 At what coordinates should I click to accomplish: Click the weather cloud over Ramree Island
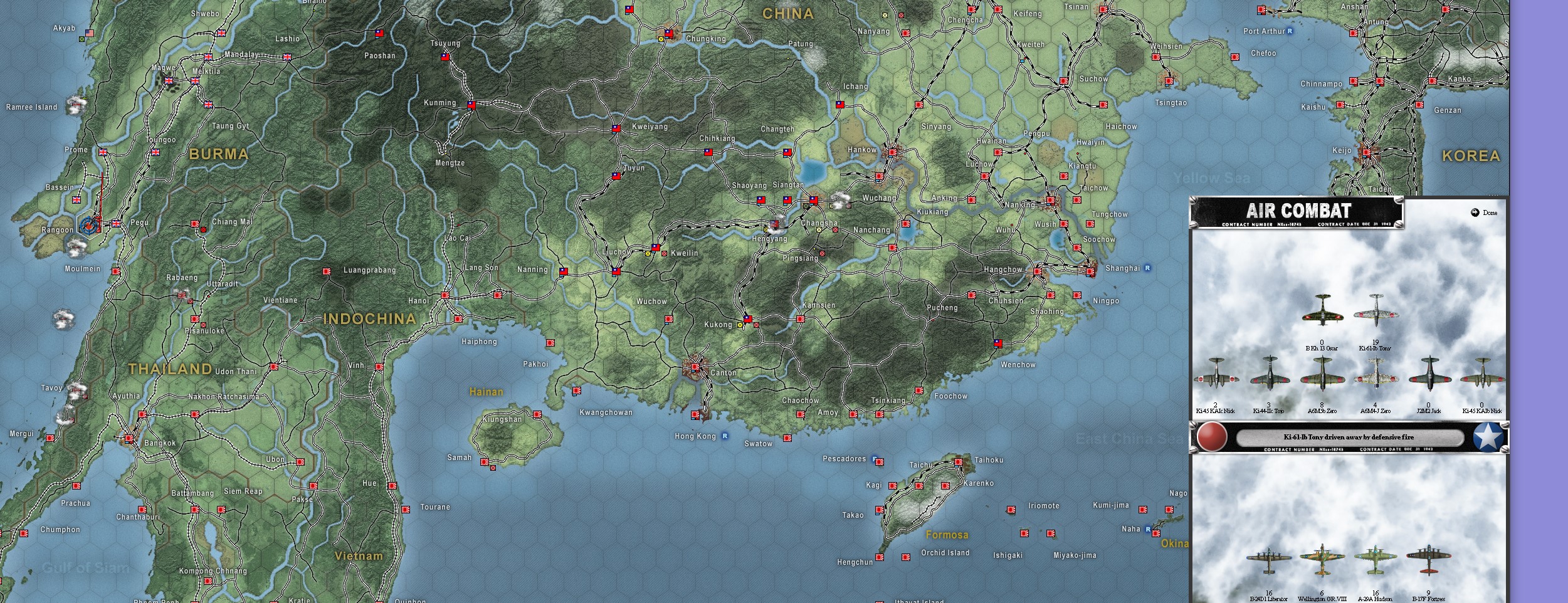[x=76, y=105]
